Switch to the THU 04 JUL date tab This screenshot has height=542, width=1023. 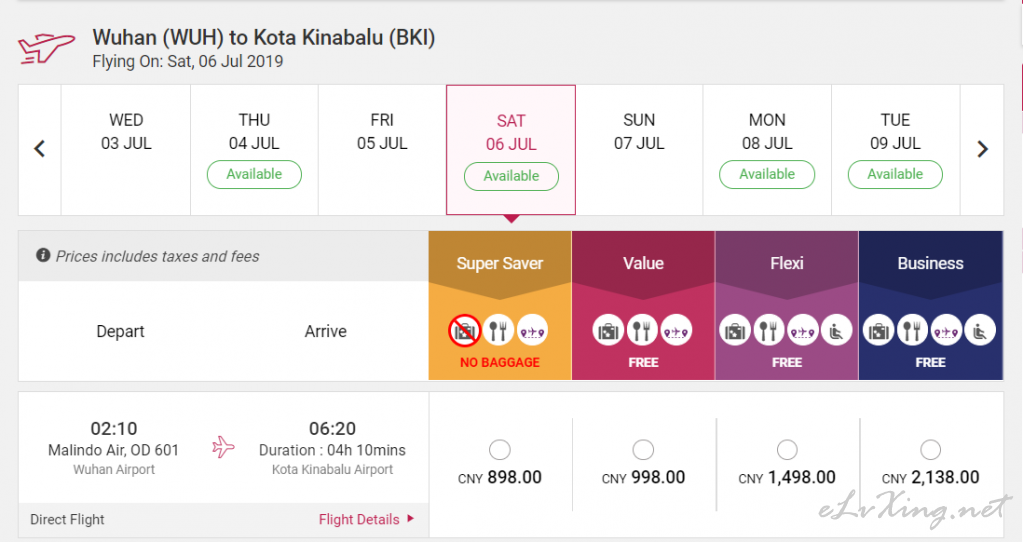[x=254, y=149]
